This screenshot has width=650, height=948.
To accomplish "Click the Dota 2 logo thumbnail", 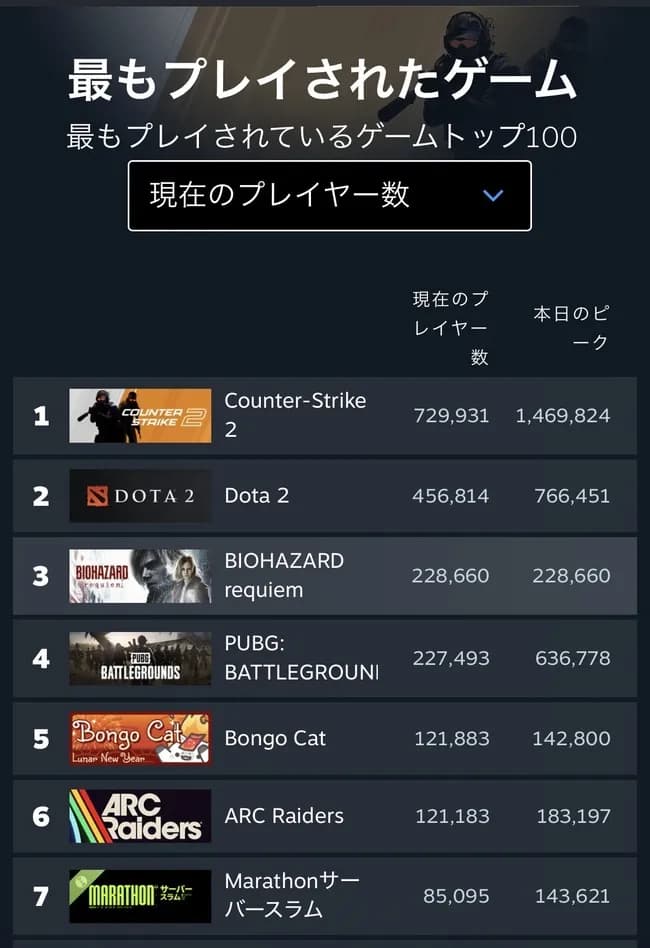I will point(140,495).
